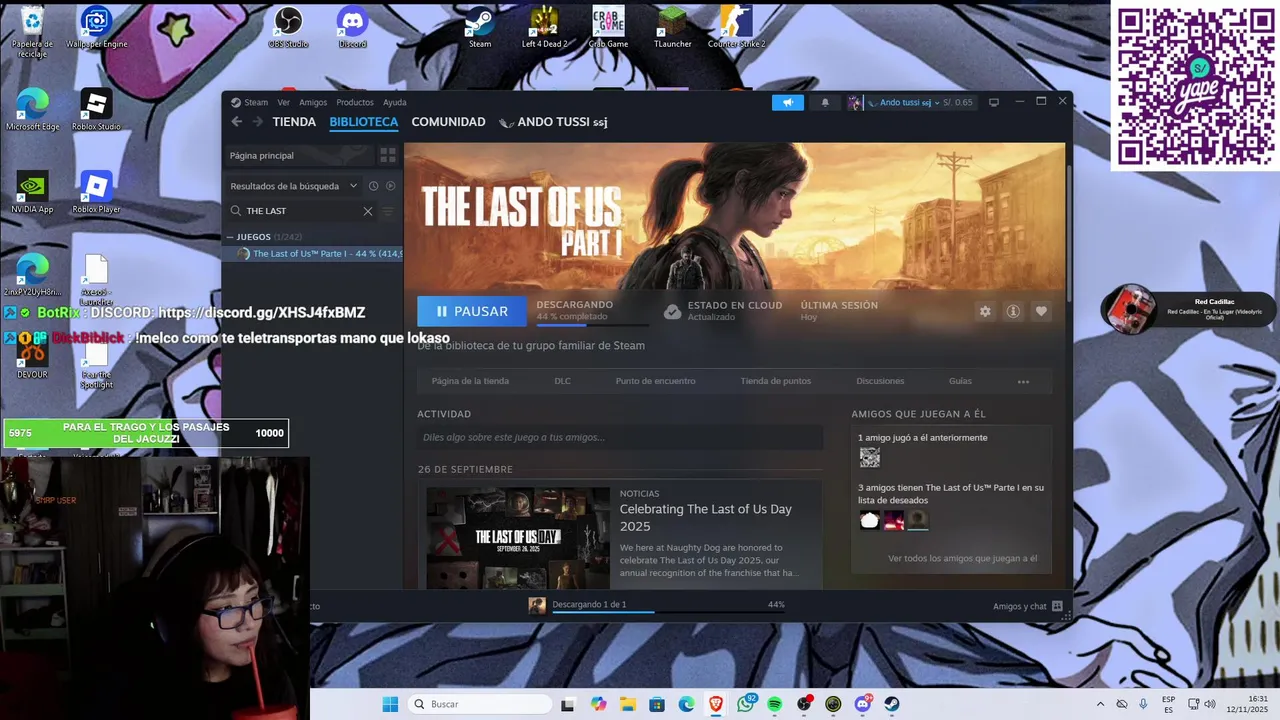Open the Amigos menu

313,102
